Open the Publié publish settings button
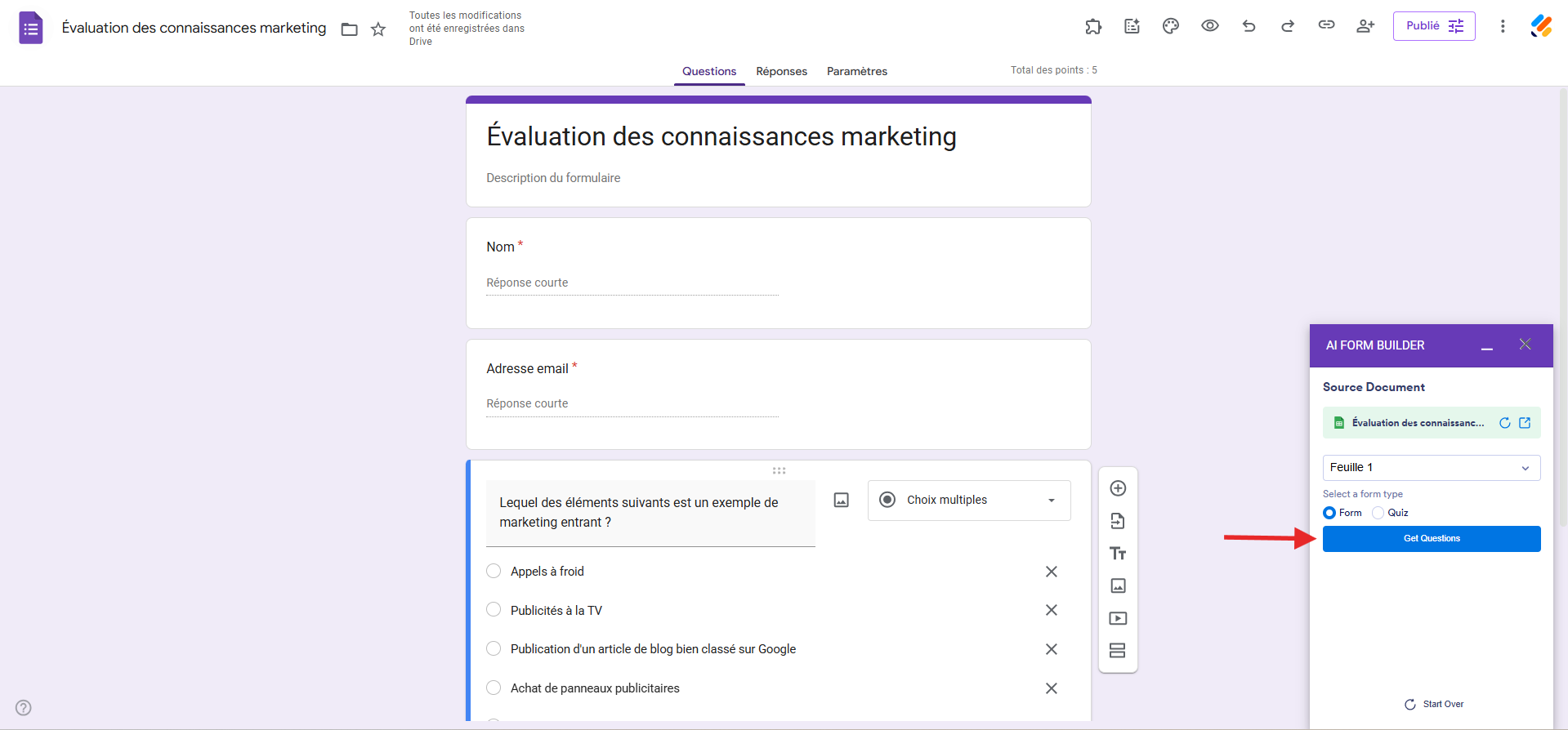 coord(1434,26)
